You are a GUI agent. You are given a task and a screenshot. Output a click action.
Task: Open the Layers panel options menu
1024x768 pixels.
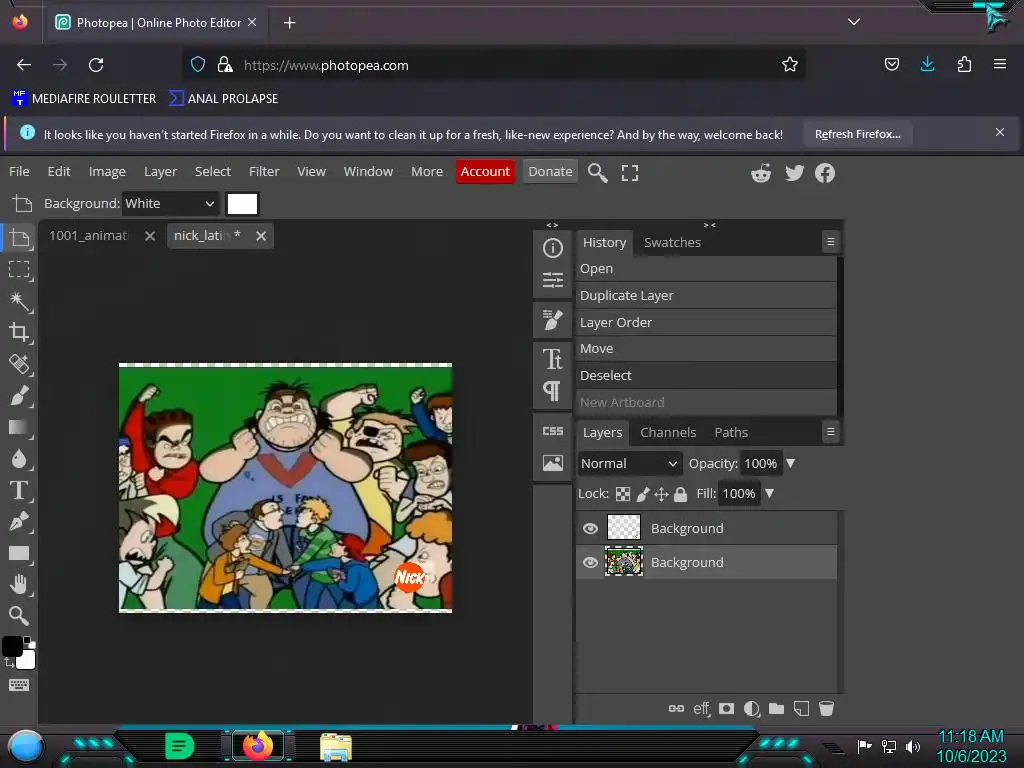tap(831, 432)
